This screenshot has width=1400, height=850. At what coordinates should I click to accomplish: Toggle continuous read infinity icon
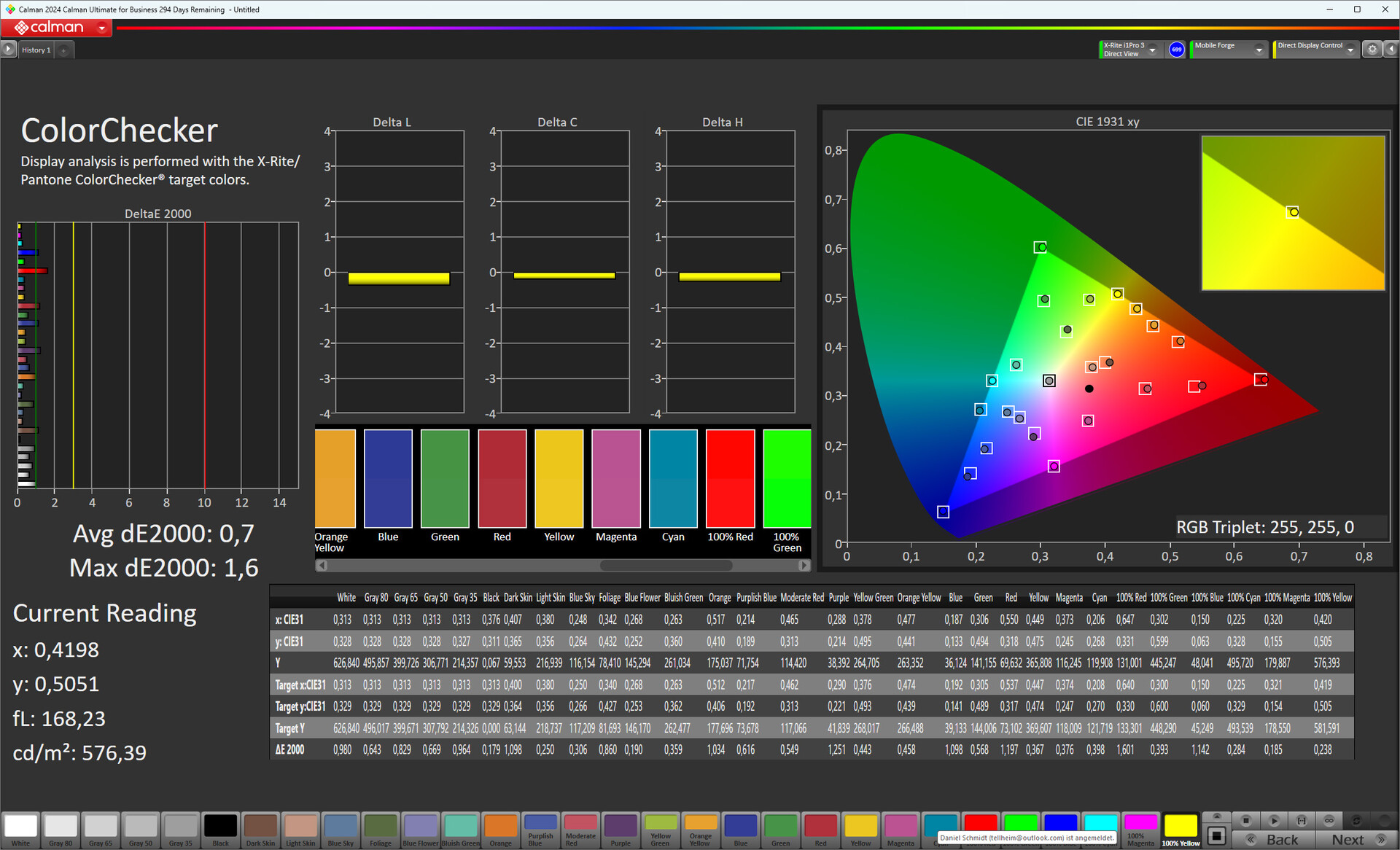pos(1329,820)
